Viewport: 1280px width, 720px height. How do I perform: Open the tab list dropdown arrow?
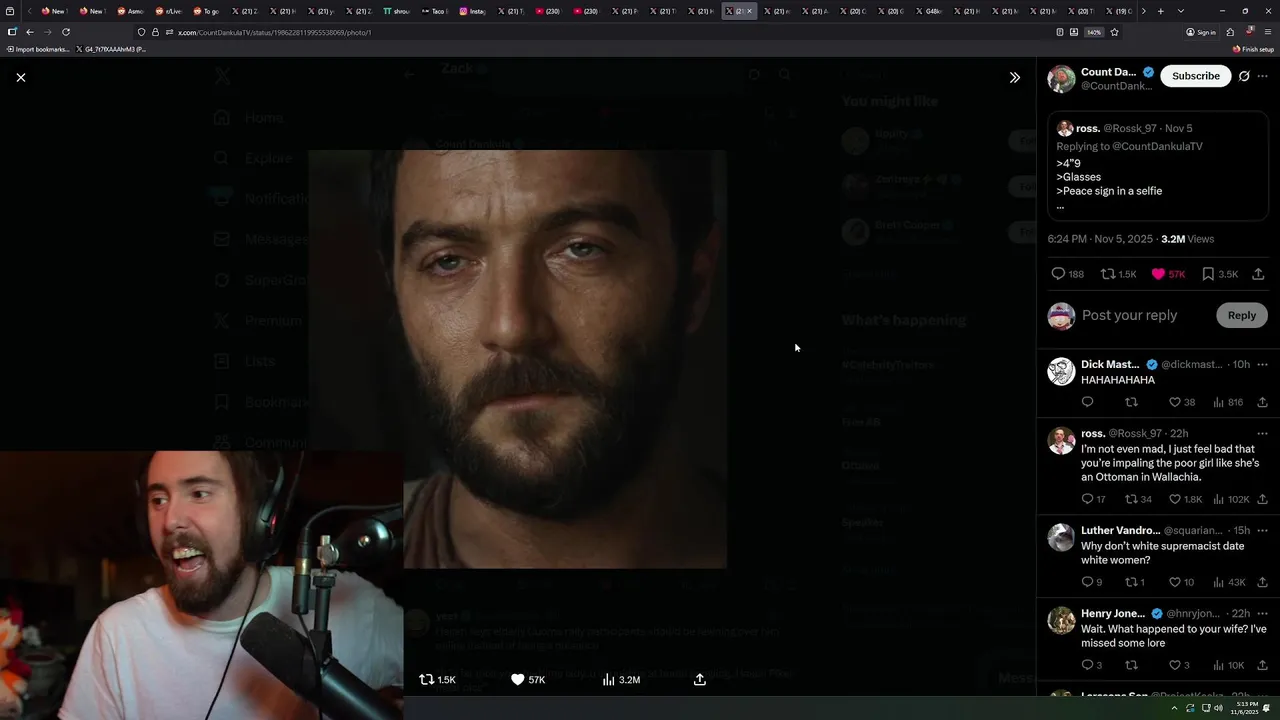click(x=1181, y=11)
